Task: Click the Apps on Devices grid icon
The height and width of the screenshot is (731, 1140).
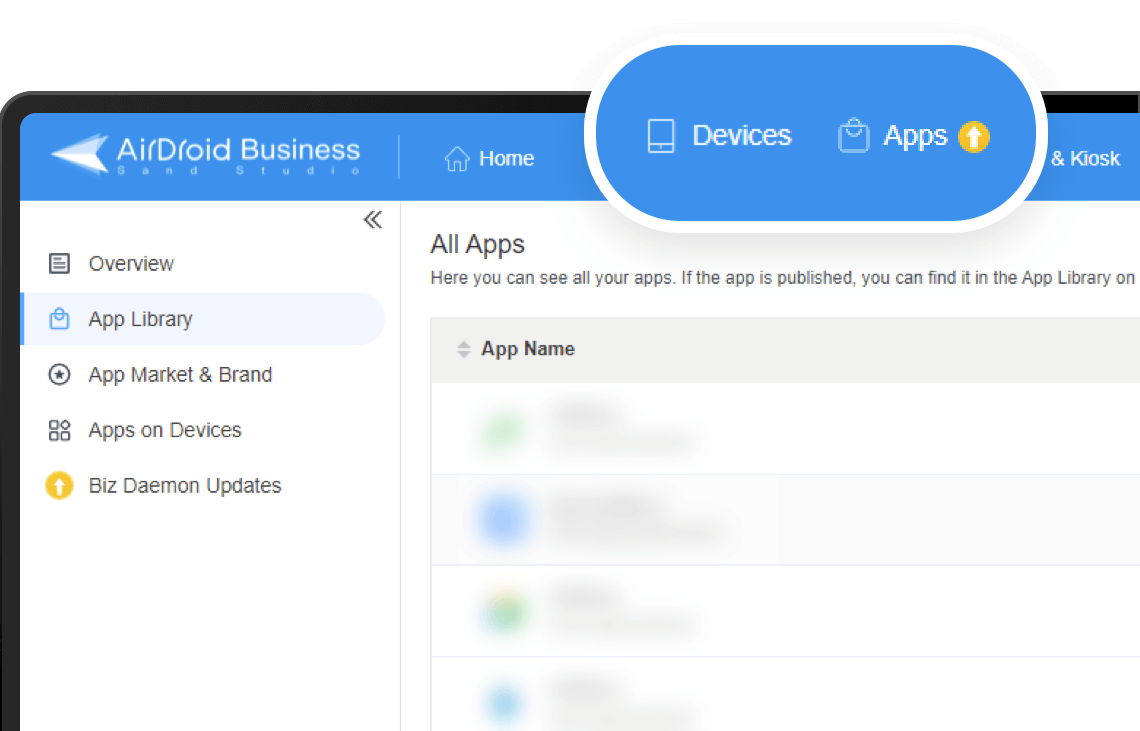Action: click(x=59, y=430)
